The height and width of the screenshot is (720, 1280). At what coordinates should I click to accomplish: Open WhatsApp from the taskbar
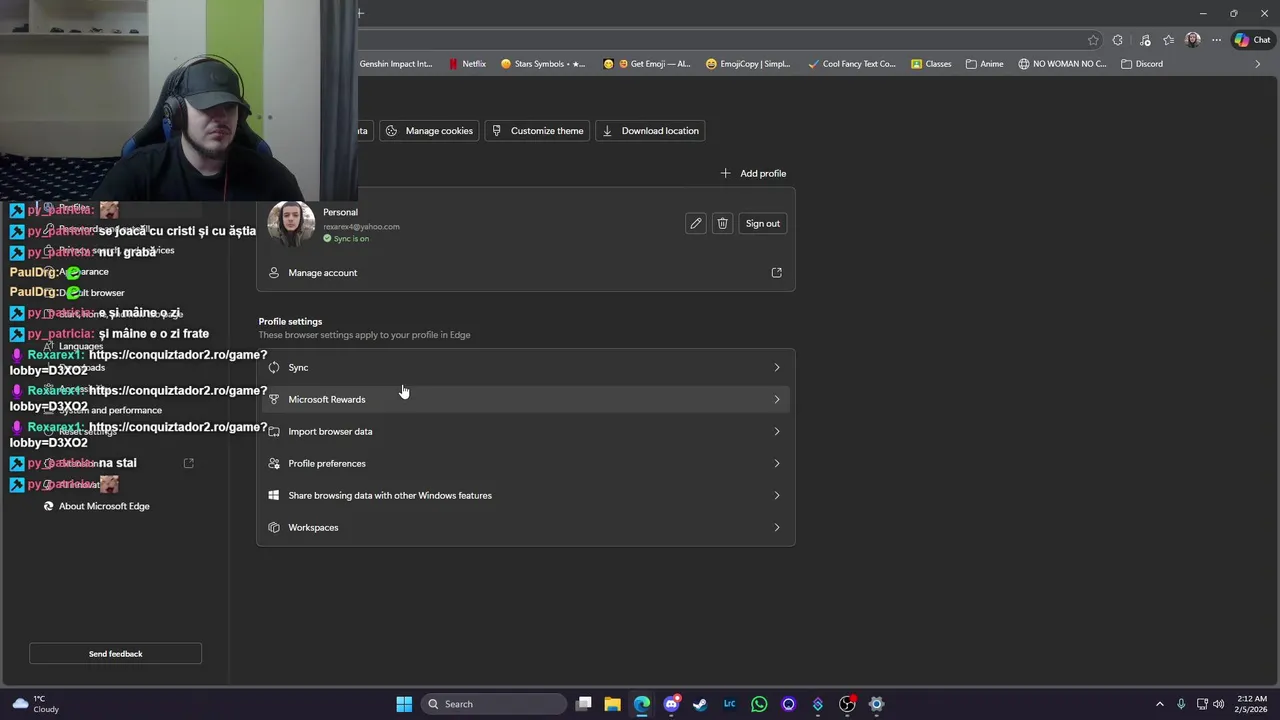(759, 704)
